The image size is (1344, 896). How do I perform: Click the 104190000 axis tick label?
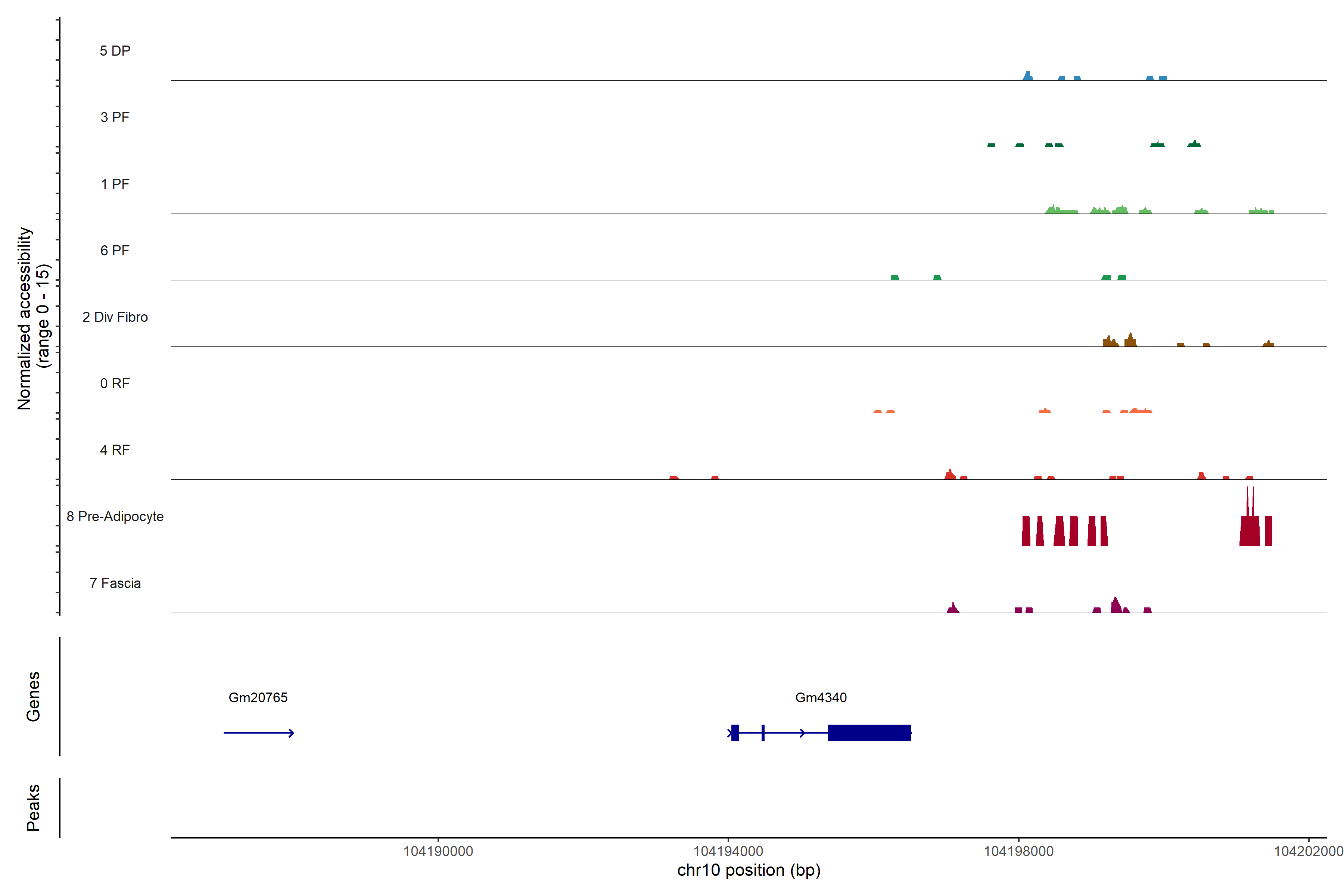click(438, 851)
